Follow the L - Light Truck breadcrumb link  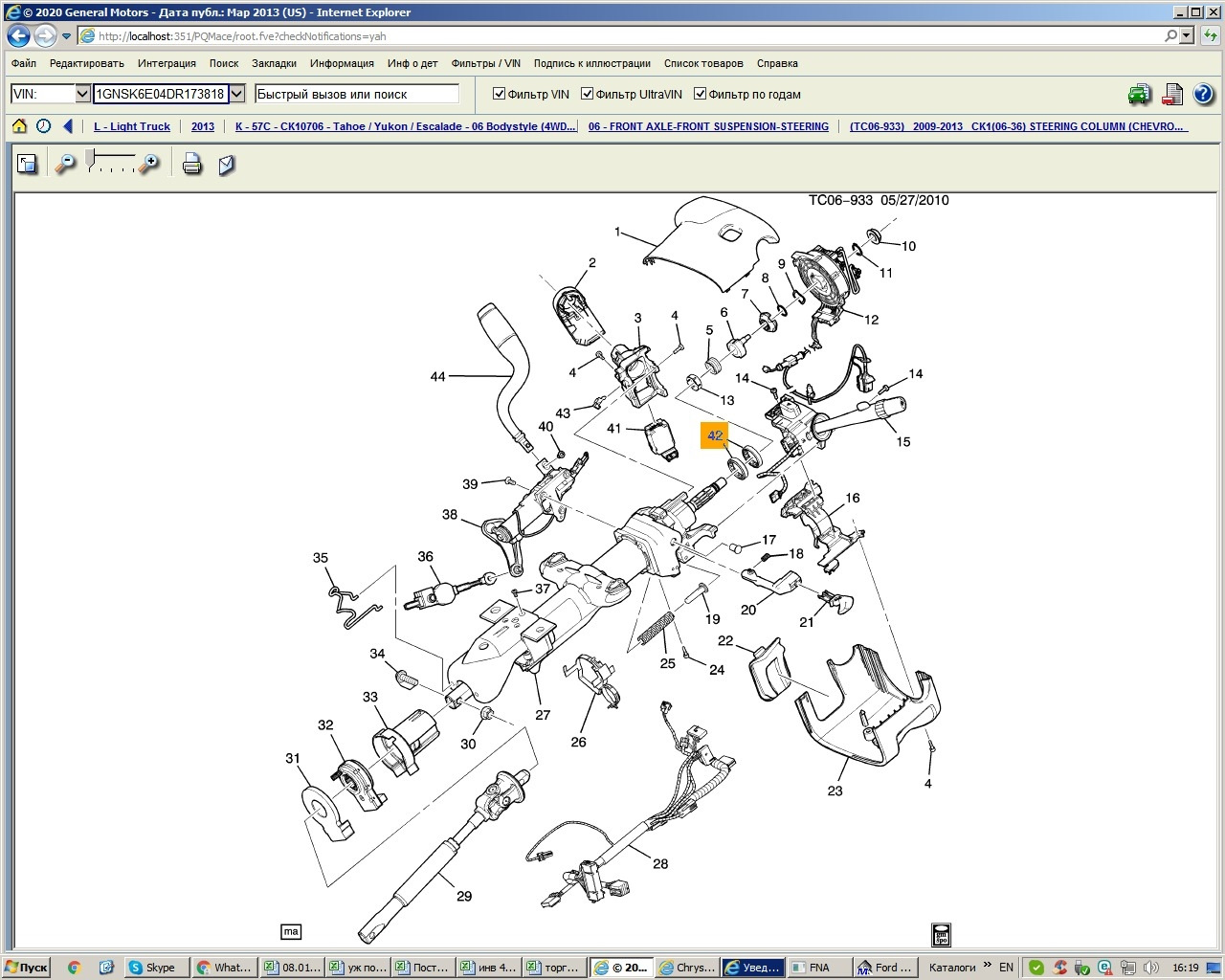click(x=132, y=126)
